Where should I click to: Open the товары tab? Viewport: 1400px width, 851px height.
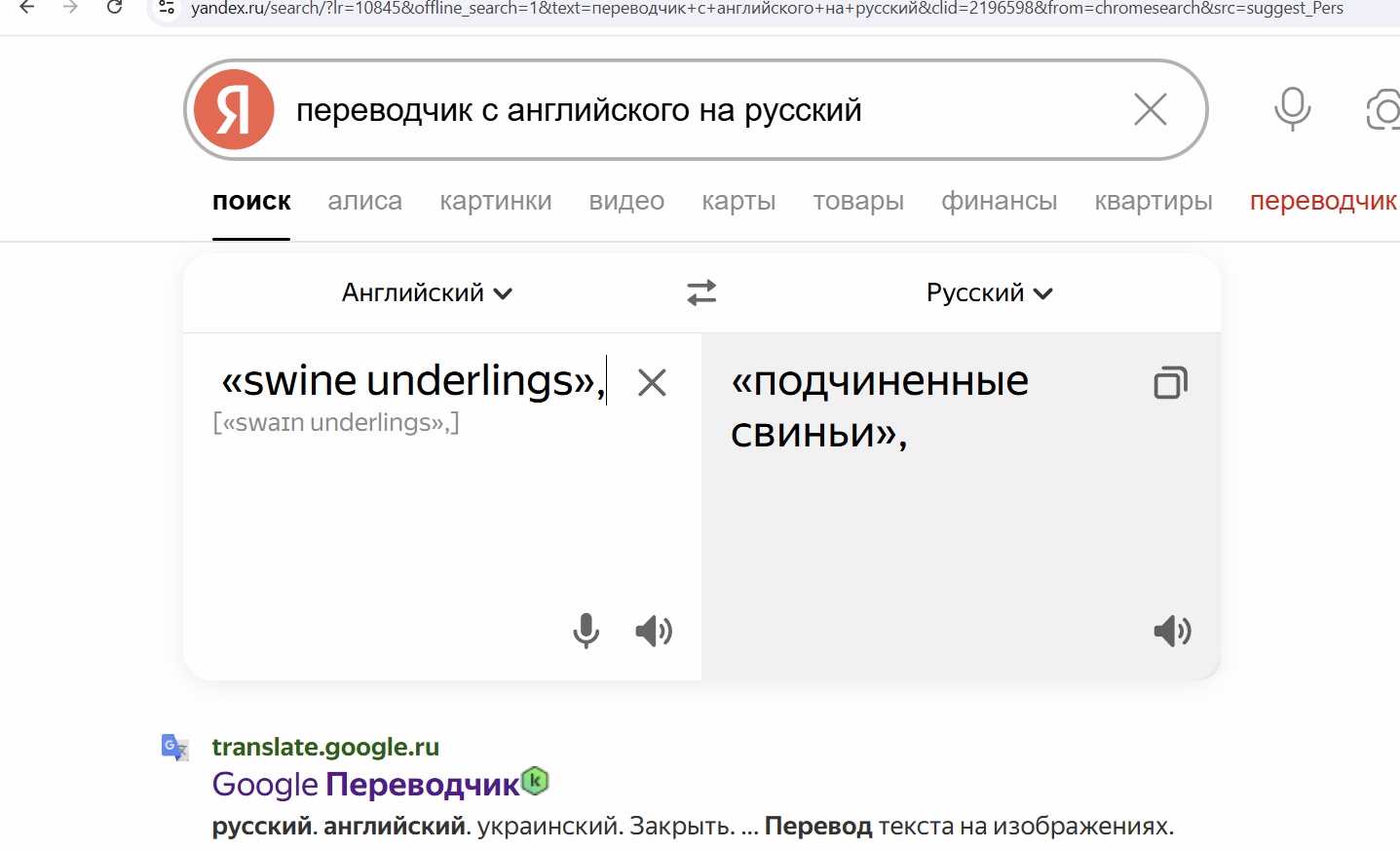(x=858, y=201)
